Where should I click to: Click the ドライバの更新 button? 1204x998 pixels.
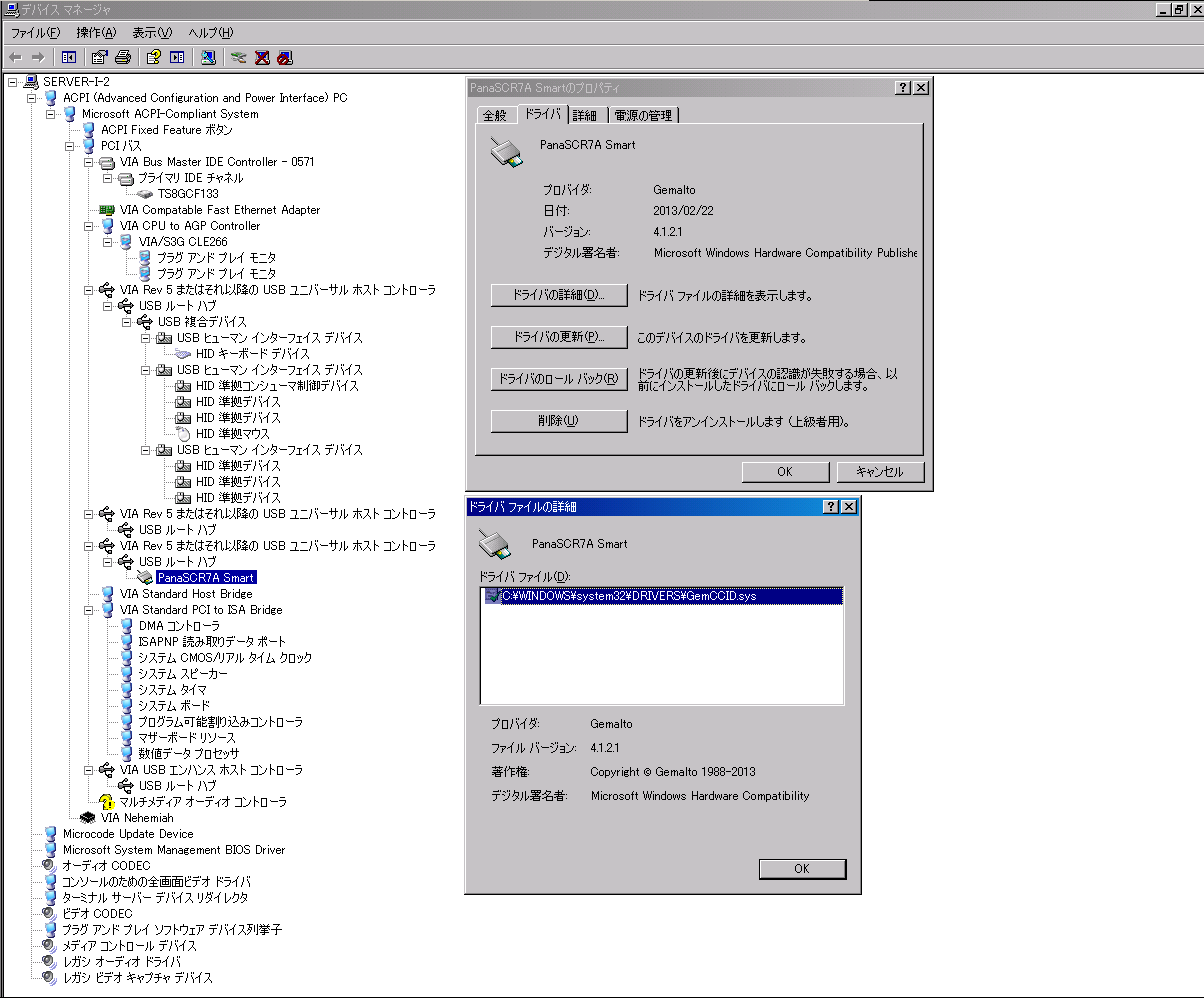[x=559, y=337]
